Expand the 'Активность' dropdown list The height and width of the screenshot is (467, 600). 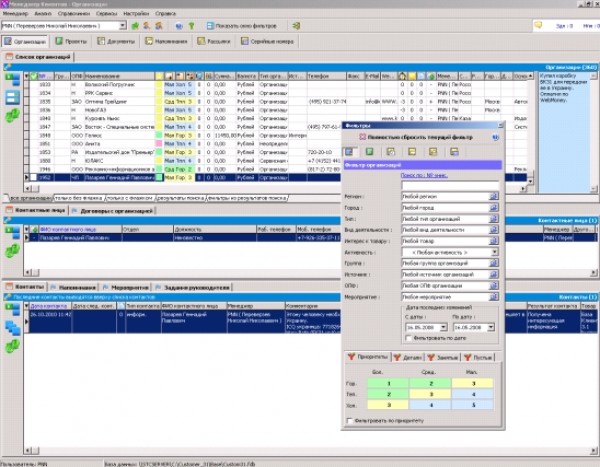coord(493,252)
